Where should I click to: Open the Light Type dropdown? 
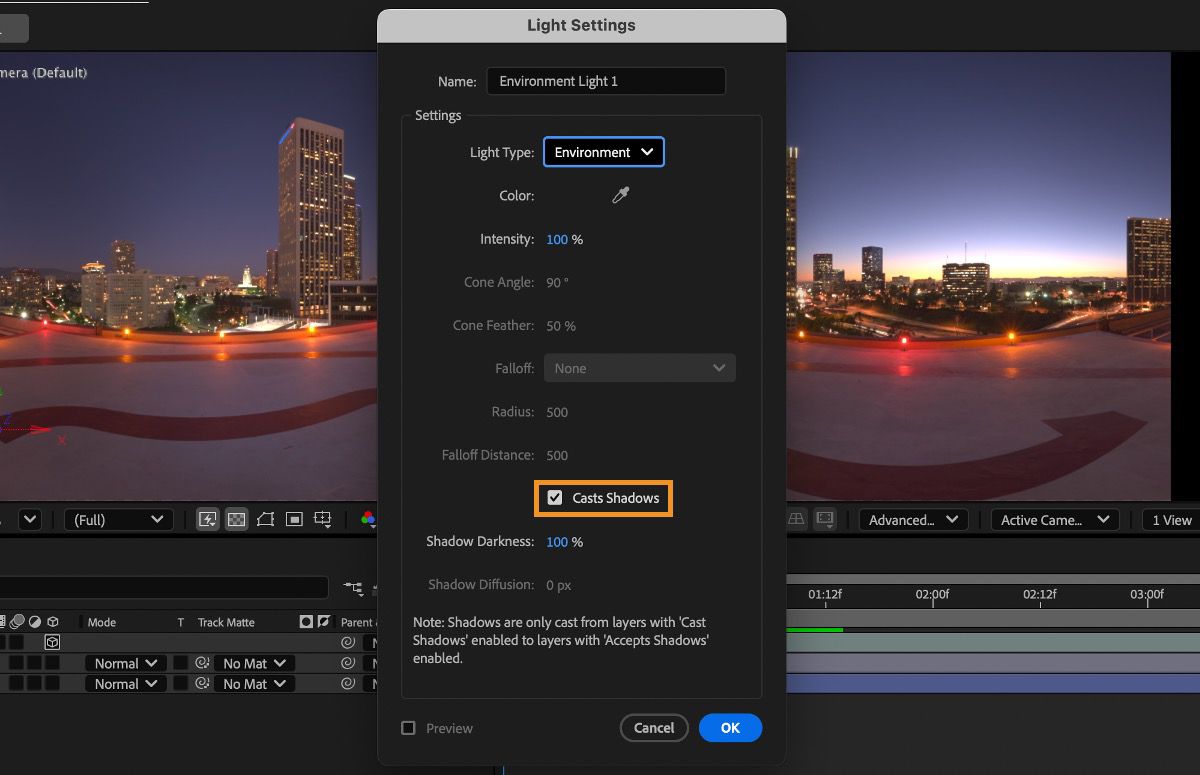[x=603, y=152]
